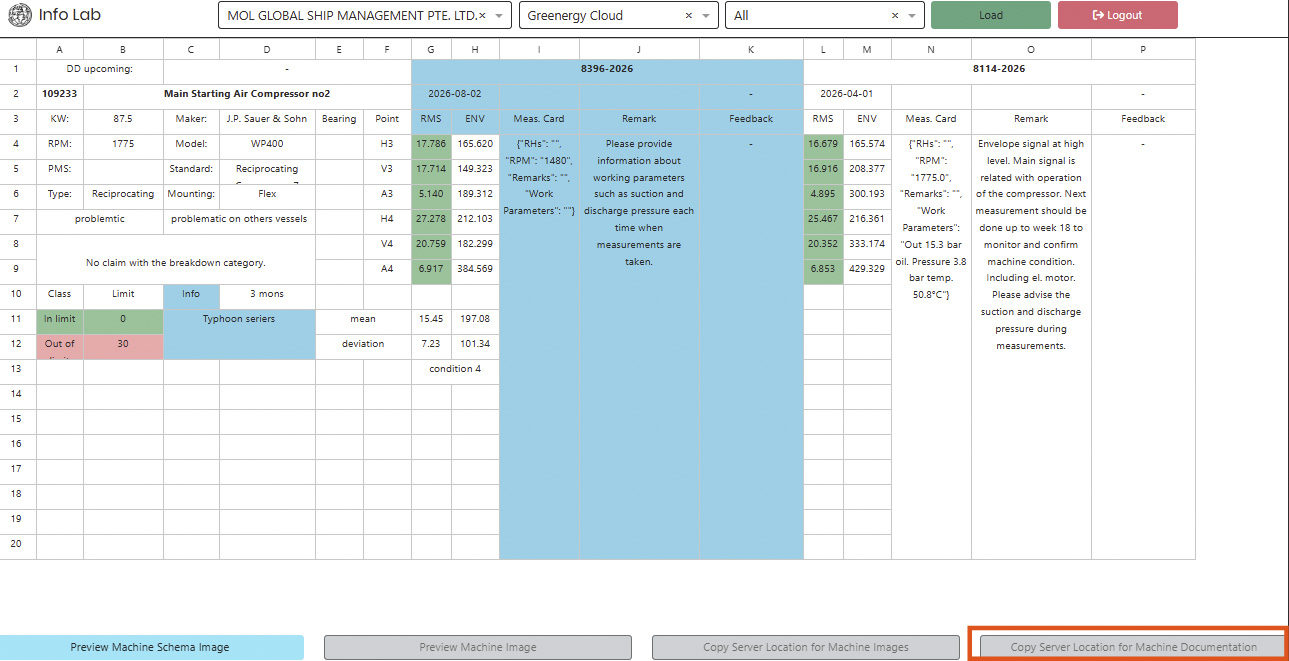Expand the All machines dropdown
Screen dimensions: 1289x661
(912, 16)
